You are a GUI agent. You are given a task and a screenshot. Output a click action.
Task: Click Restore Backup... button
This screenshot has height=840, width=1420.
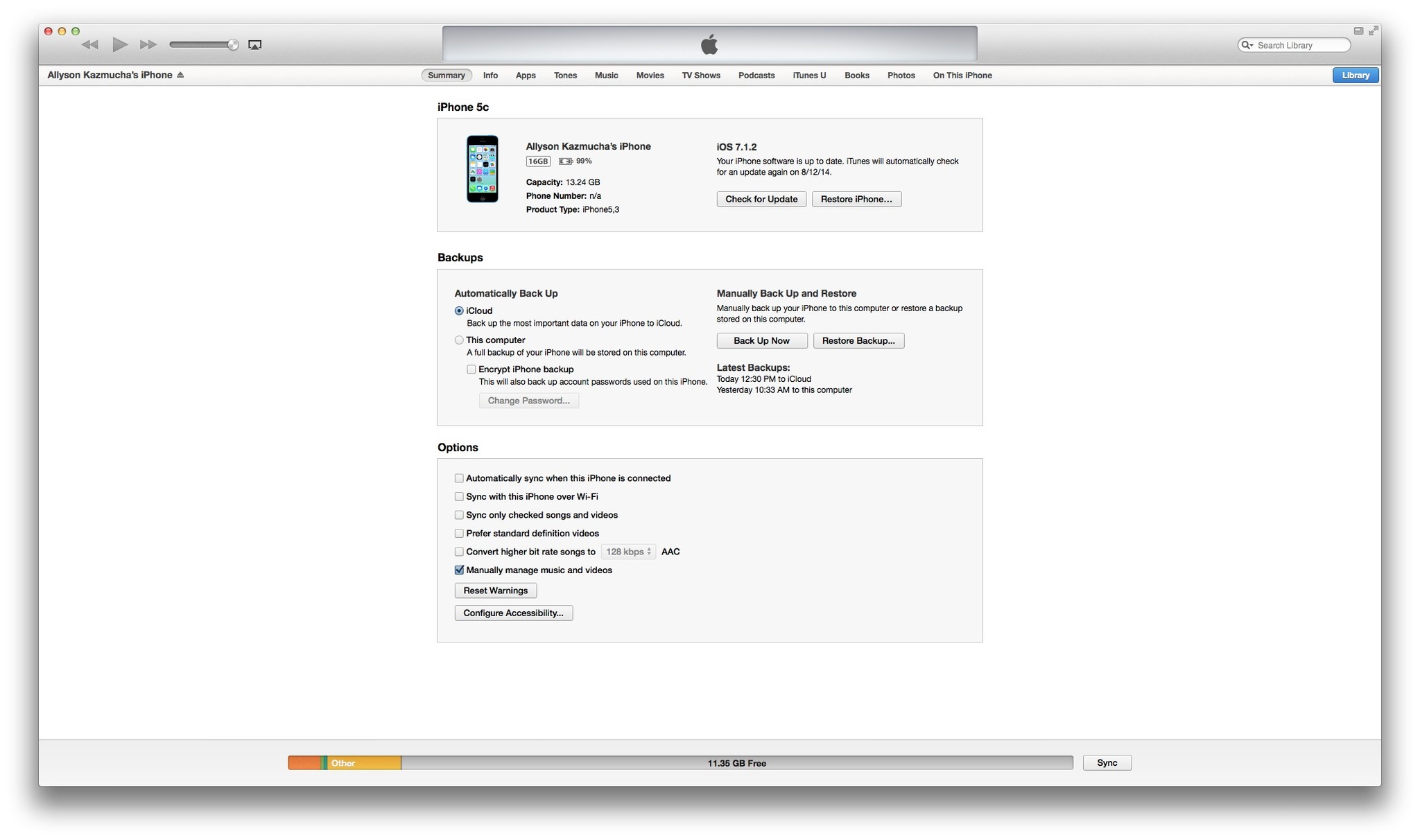tap(858, 340)
